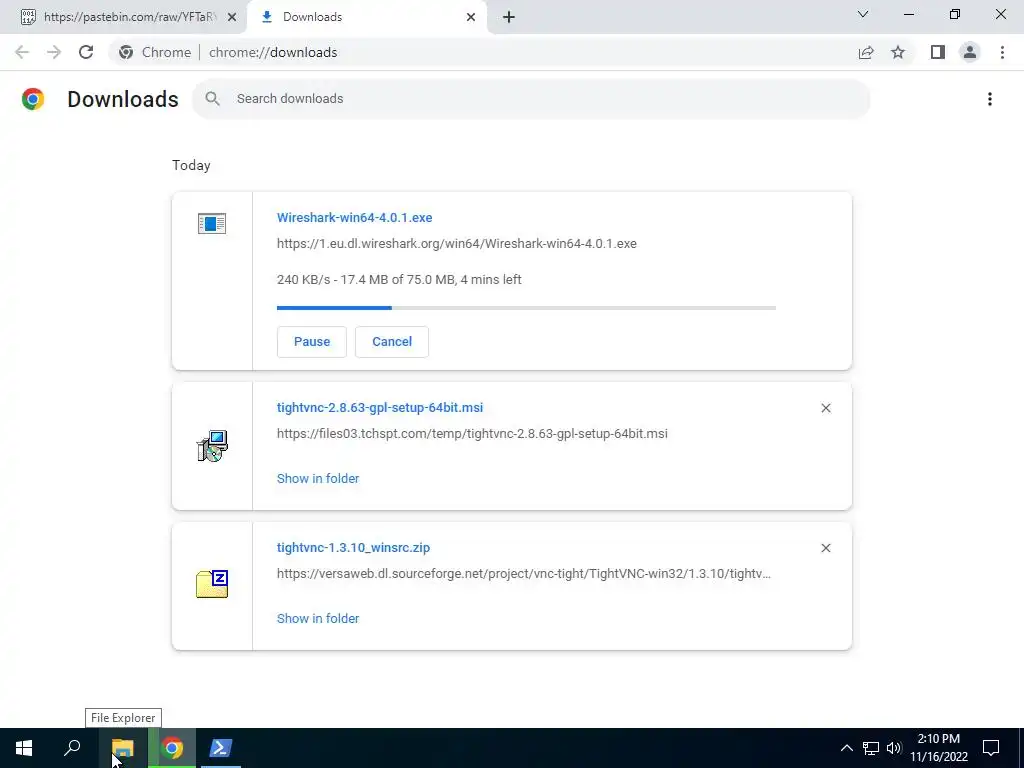Viewport: 1024px width, 768px height.
Task: Go forward using the browser forward arrow
Action: pyautogui.click(x=54, y=52)
